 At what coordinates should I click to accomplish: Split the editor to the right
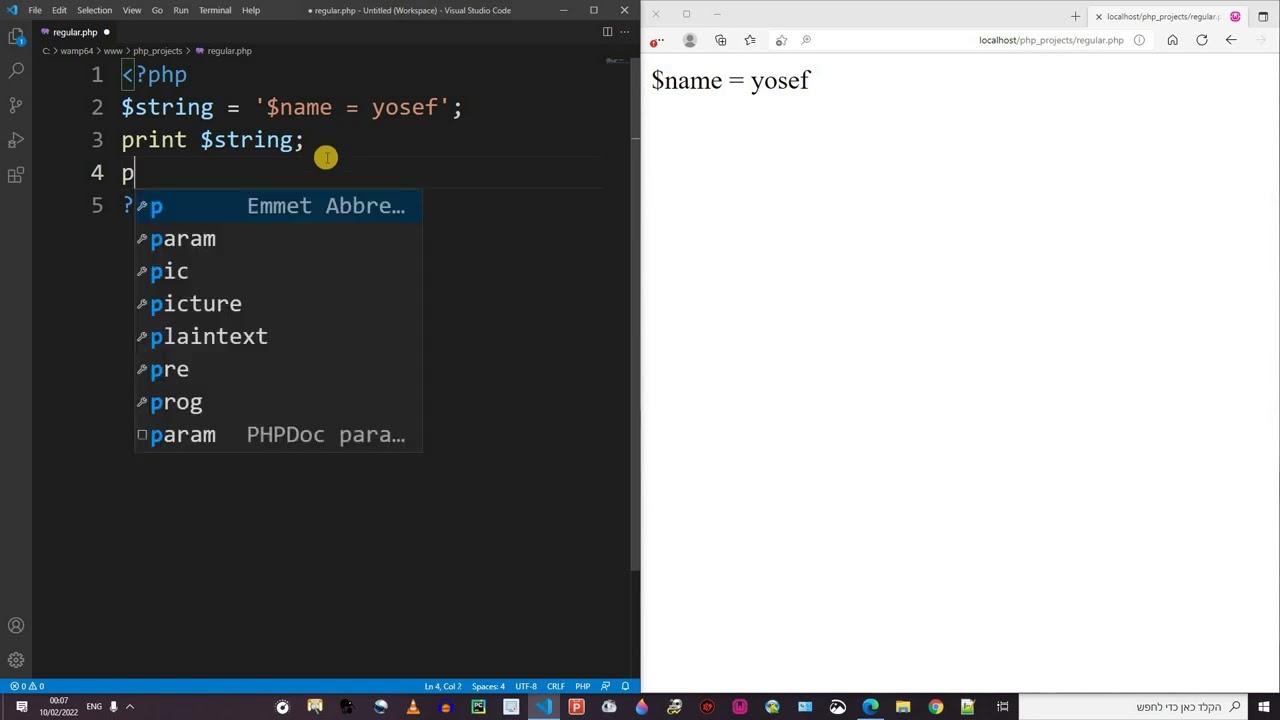(x=607, y=32)
